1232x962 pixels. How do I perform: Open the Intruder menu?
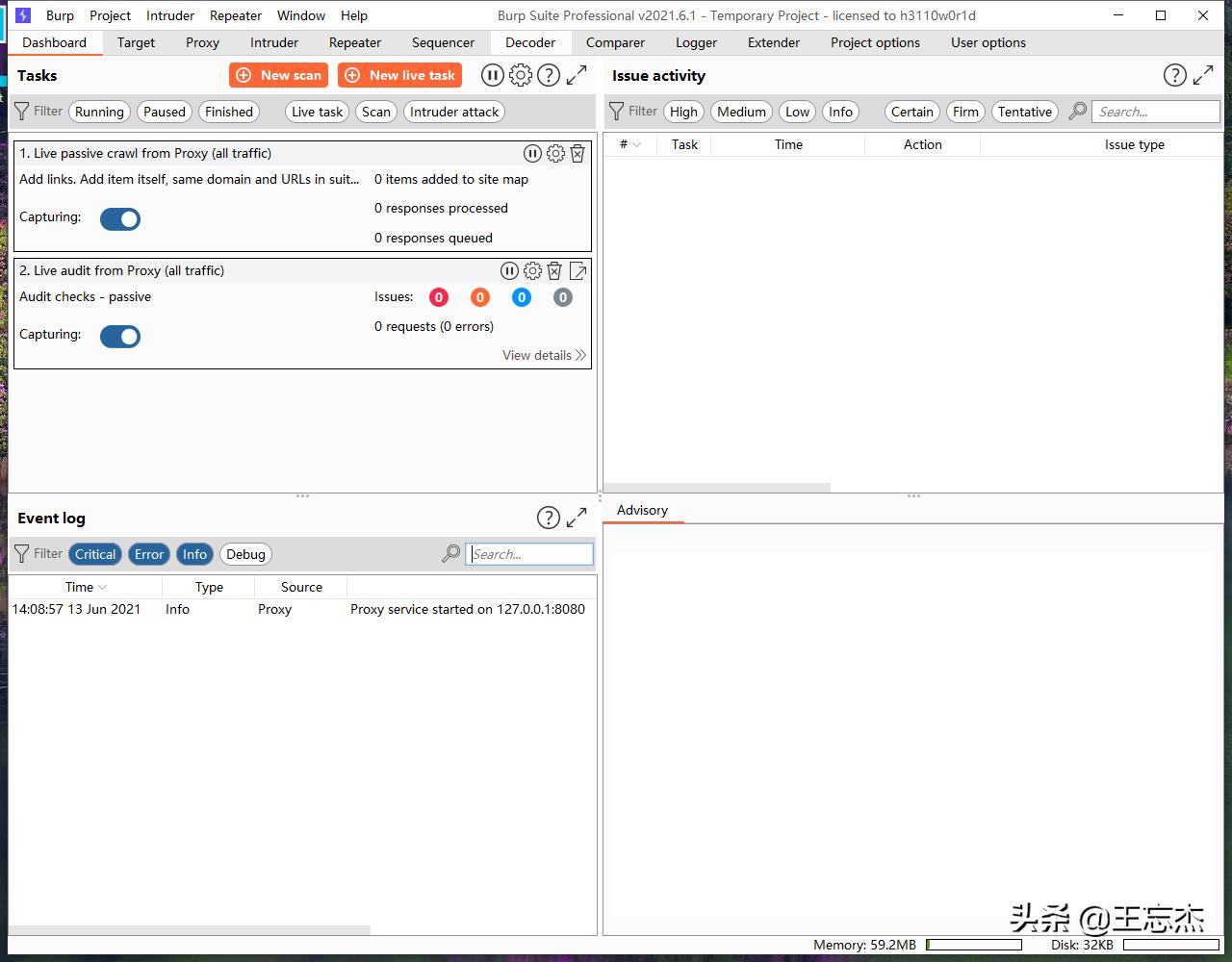(170, 15)
